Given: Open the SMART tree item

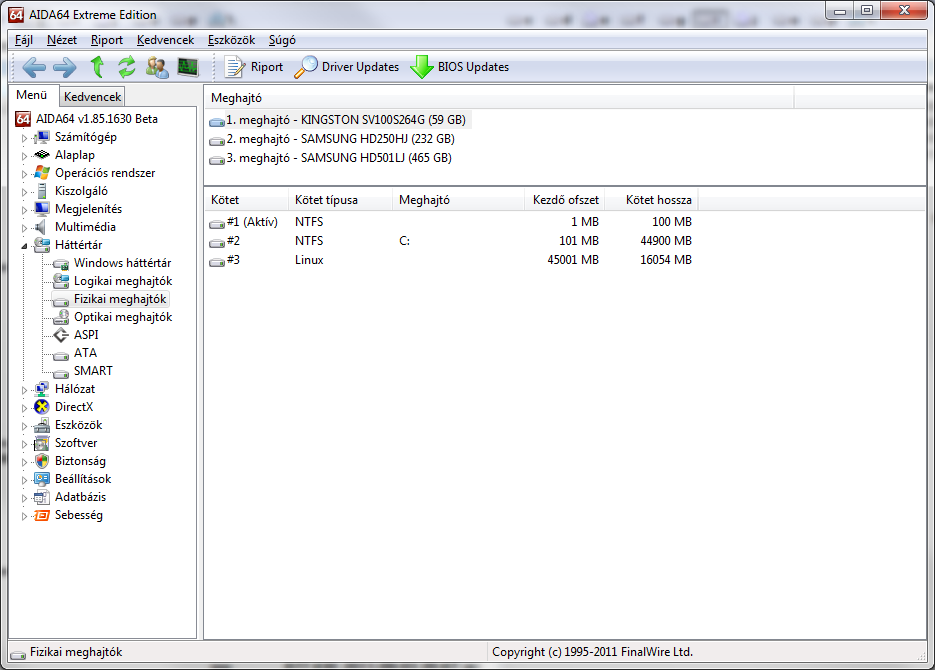Looking at the screenshot, I should 93,371.
